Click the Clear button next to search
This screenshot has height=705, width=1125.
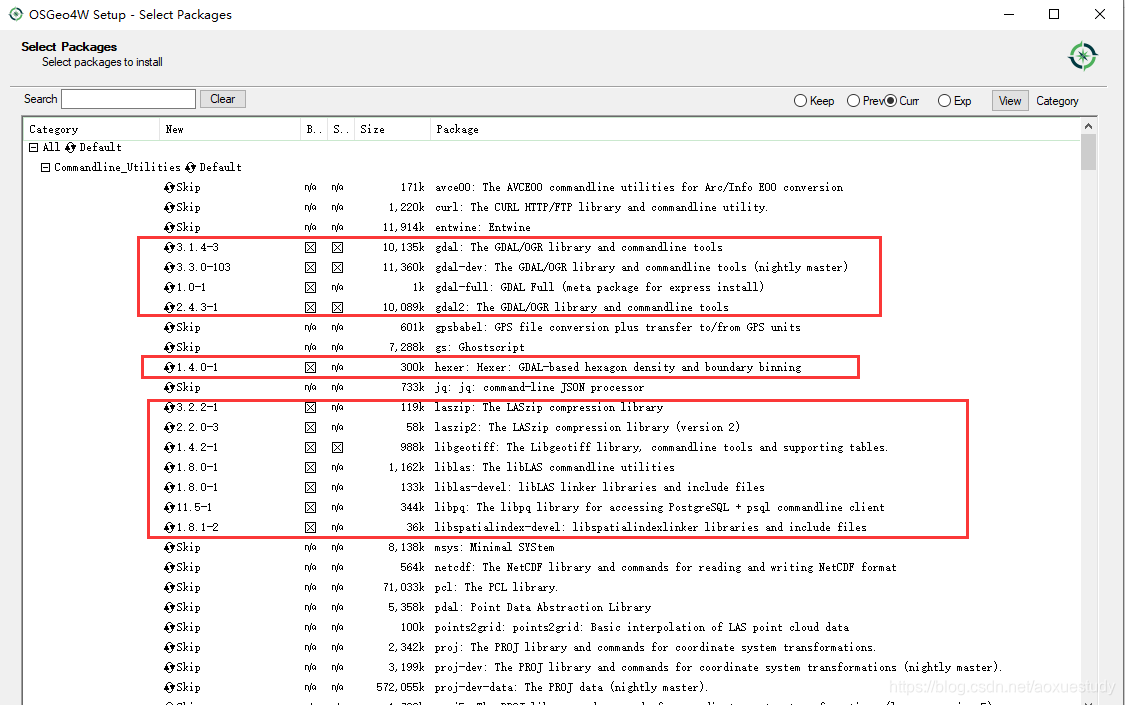(x=222, y=98)
